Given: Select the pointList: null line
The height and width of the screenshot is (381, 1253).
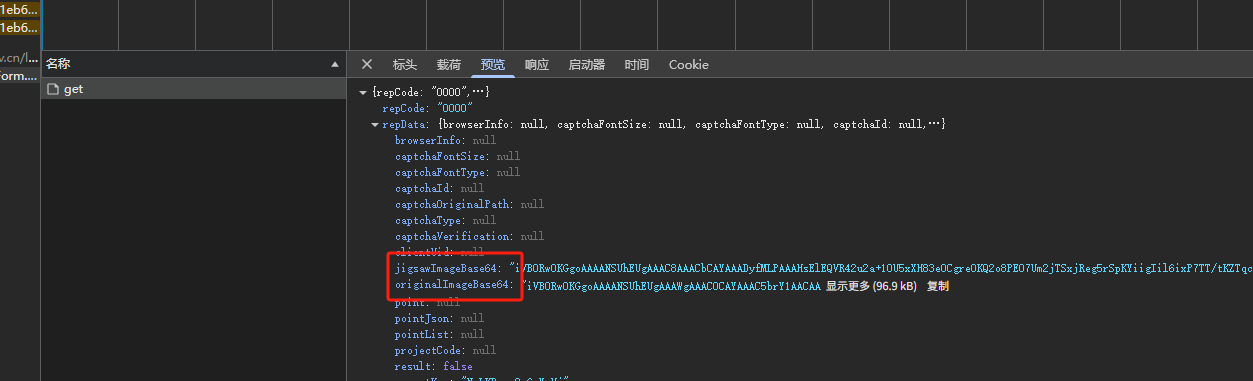Looking at the screenshot, I should [x=439, y=334].
